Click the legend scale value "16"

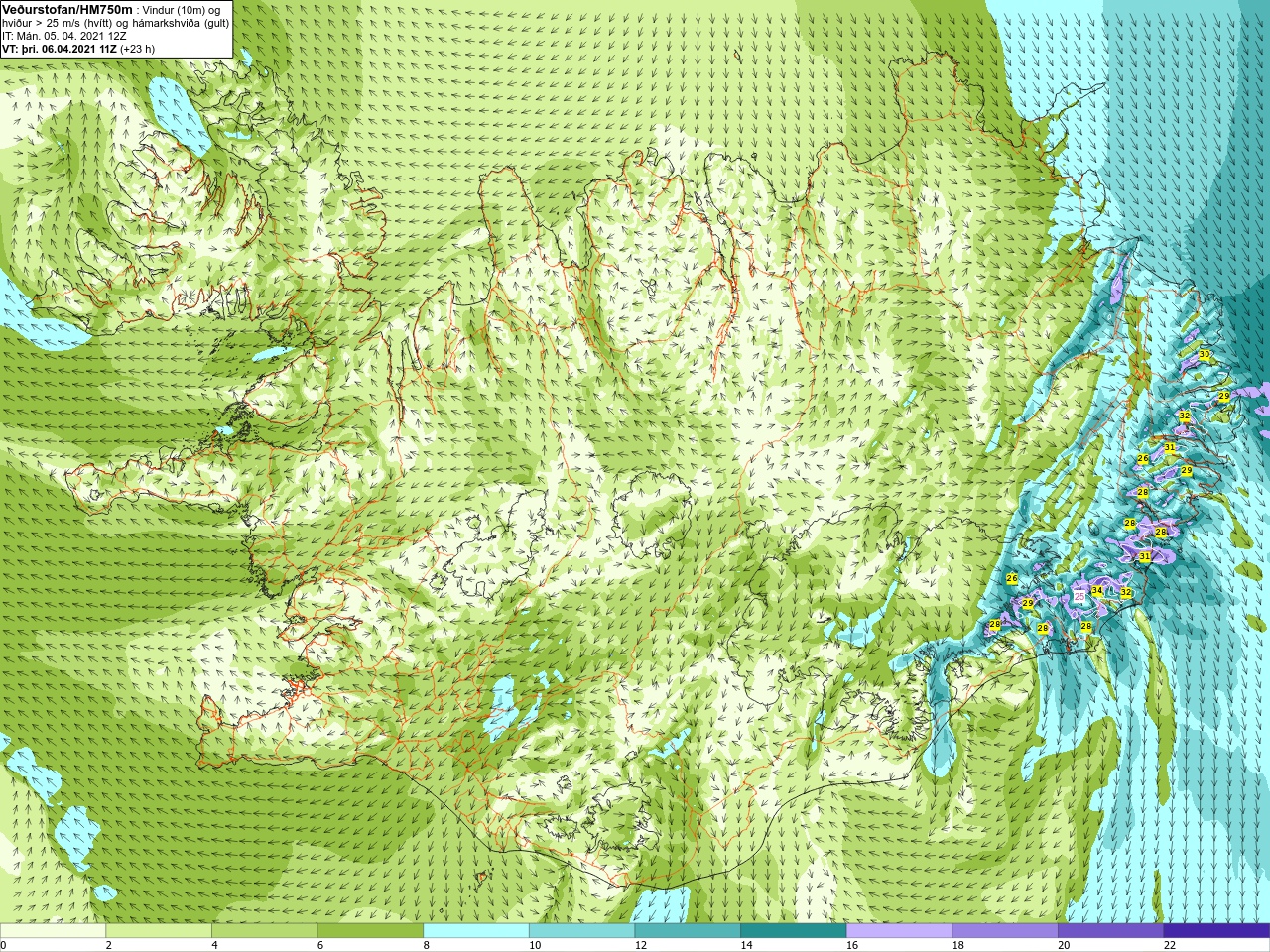(x=852, y=945)
